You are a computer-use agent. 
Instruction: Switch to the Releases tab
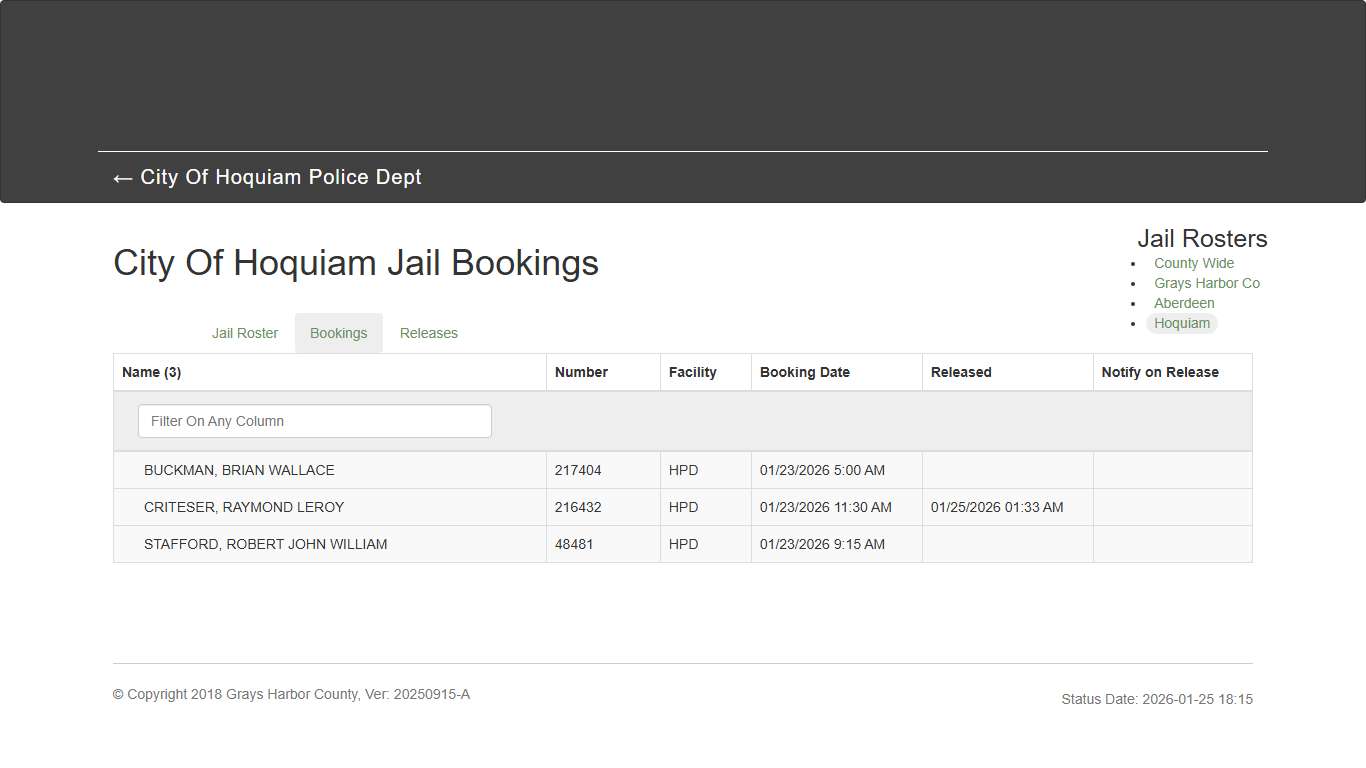click(428, 333)
